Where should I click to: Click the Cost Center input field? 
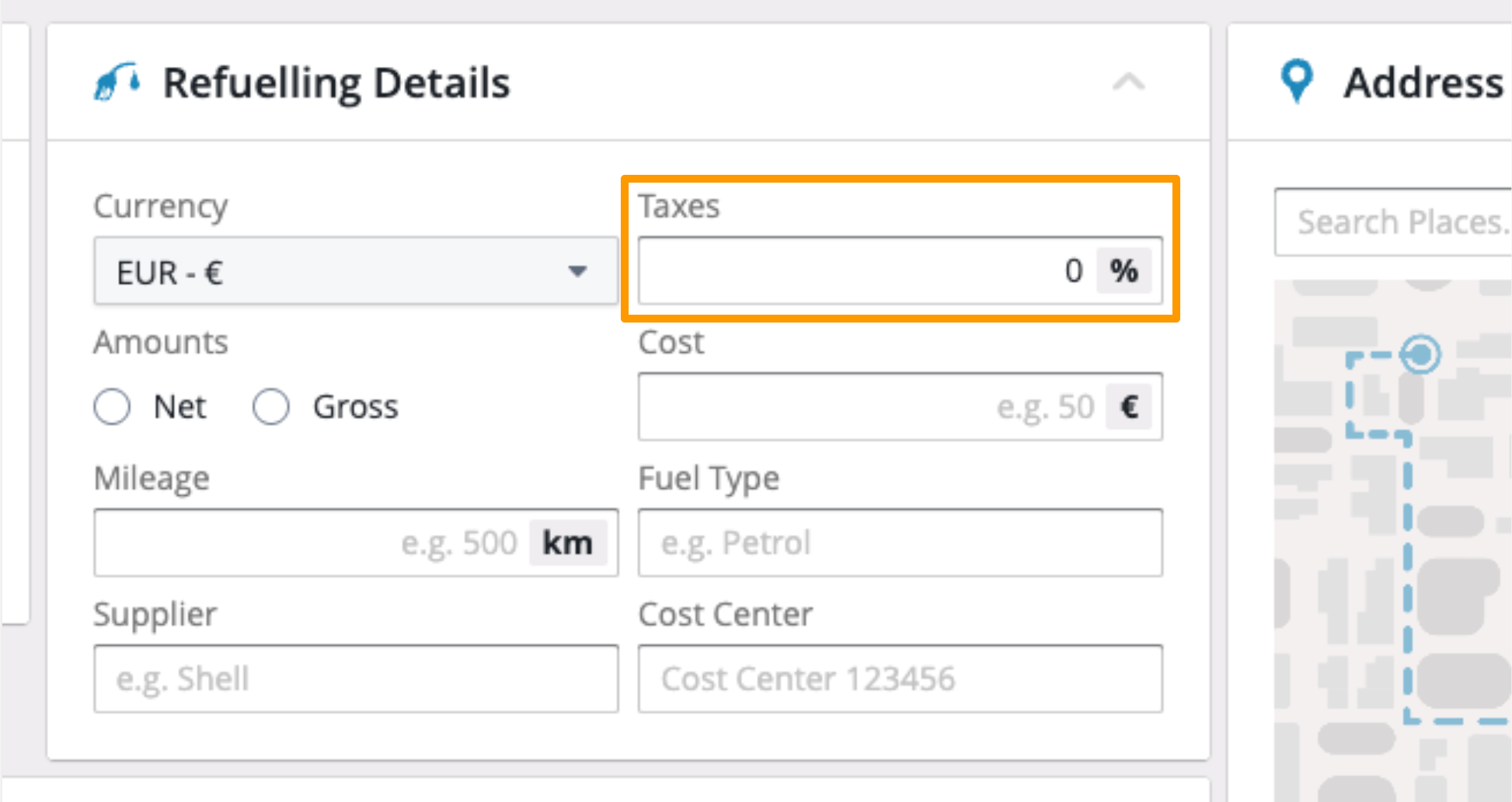900,678
